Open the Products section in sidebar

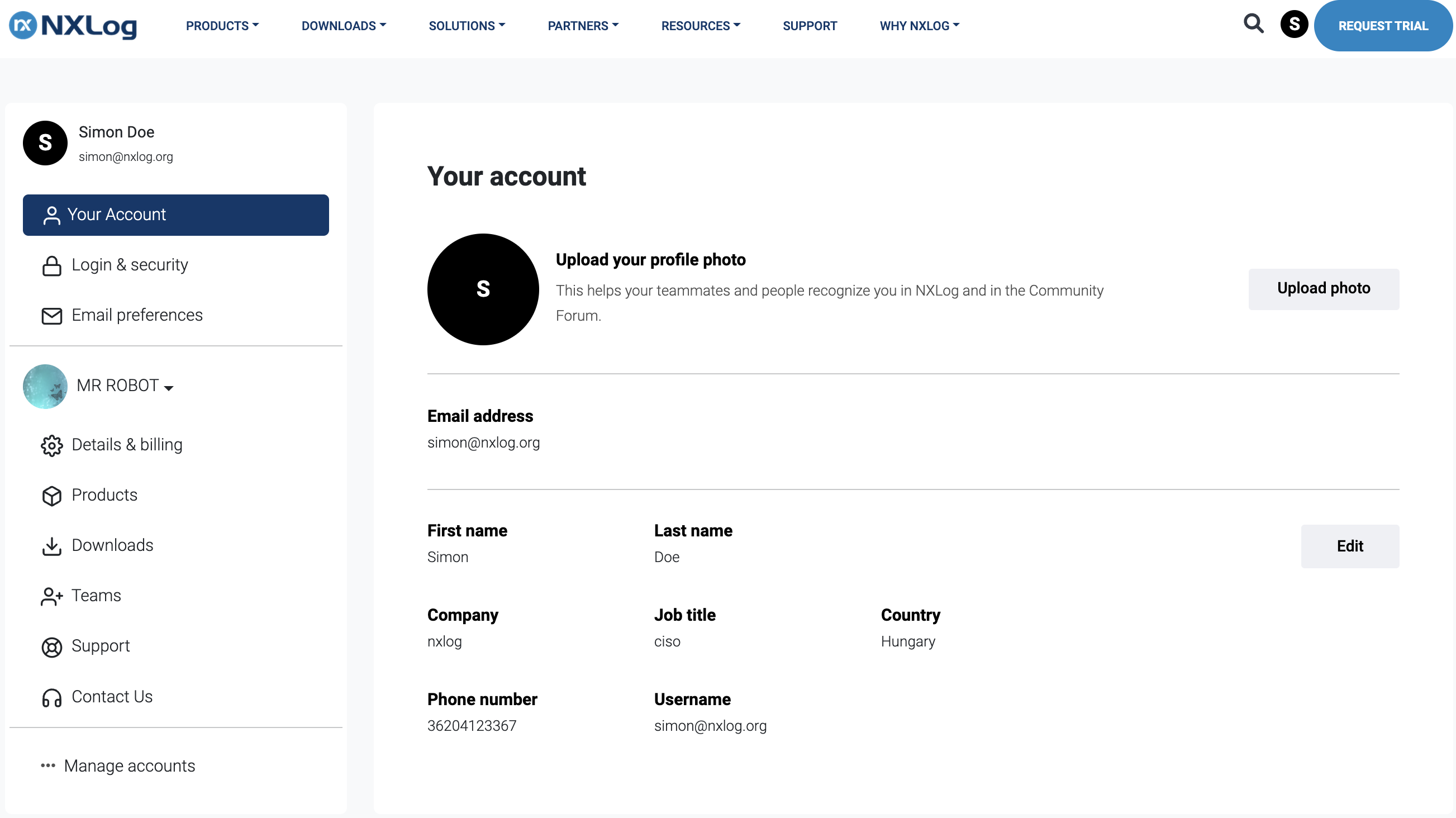coord(104,494)
